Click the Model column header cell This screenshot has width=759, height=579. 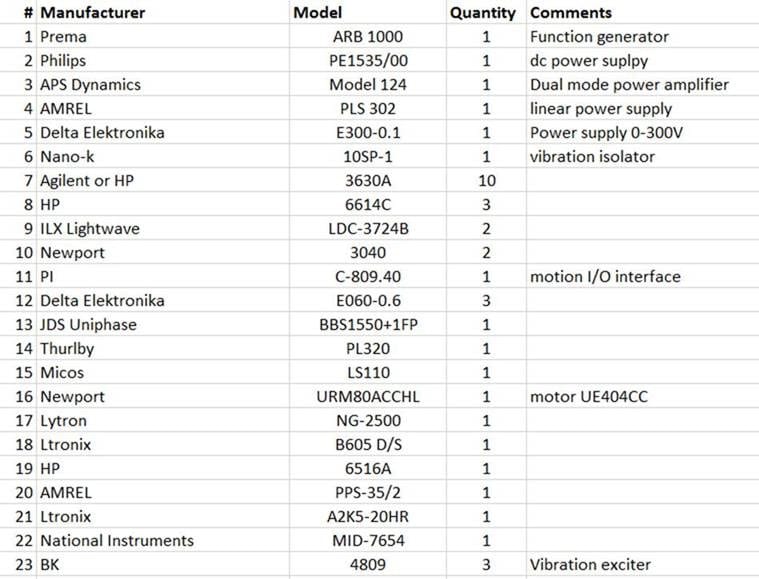368,12
